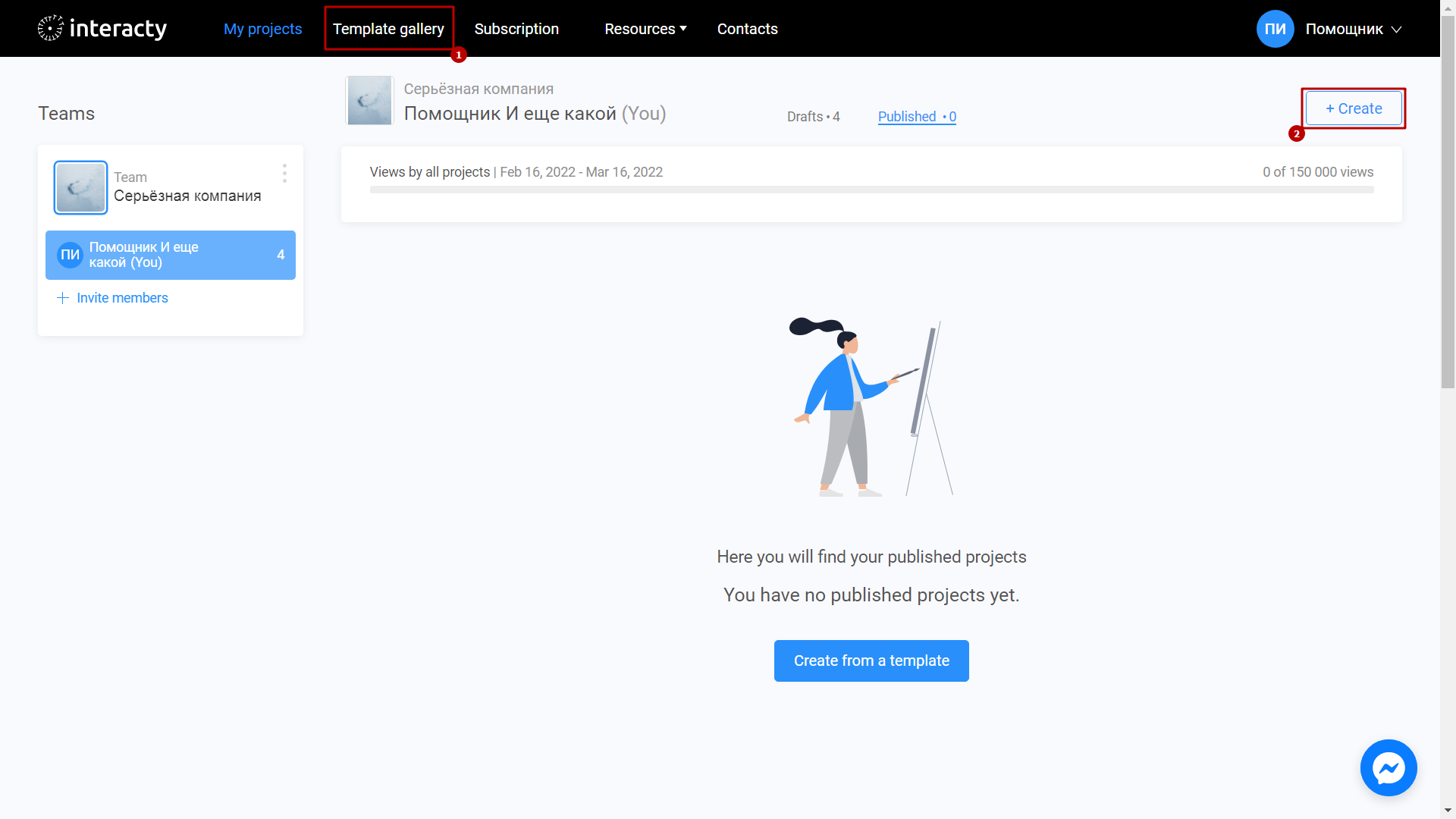Image resolution: width=1456 pixels, height=819 pixels.
Task: Open My Projects menu item
Action: tap(263, 28)
